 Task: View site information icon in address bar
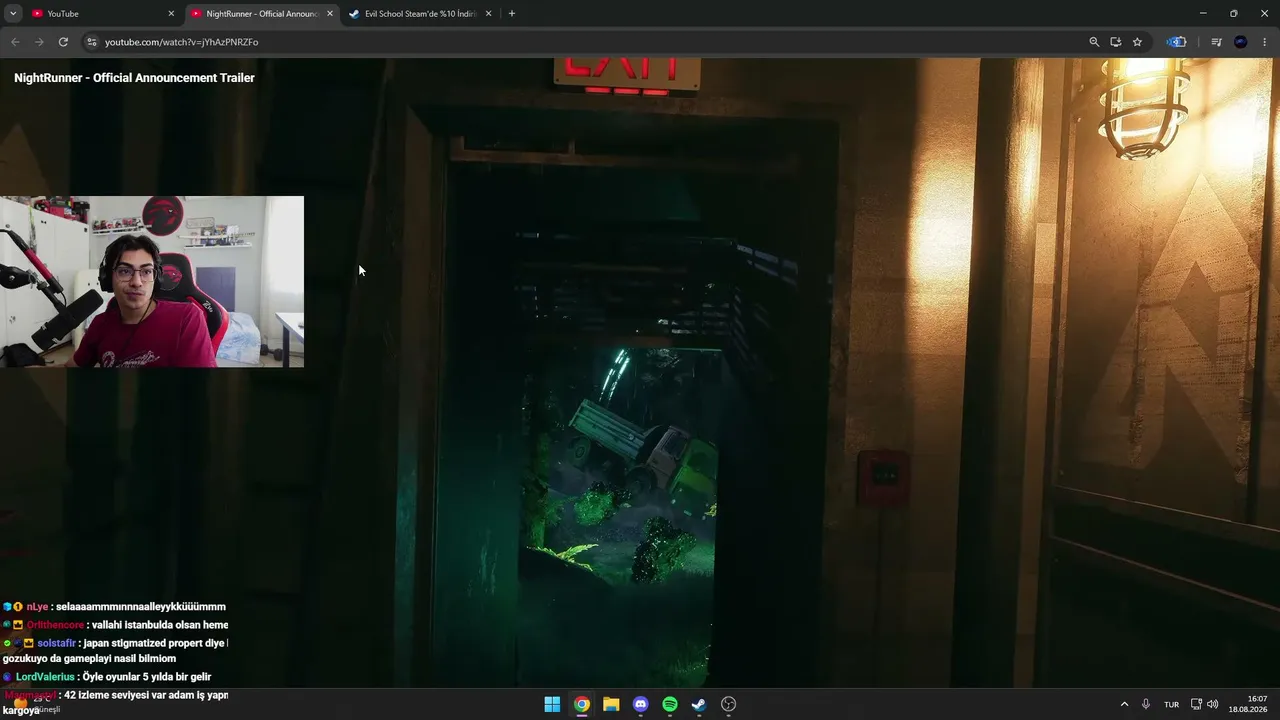[91, 42]
